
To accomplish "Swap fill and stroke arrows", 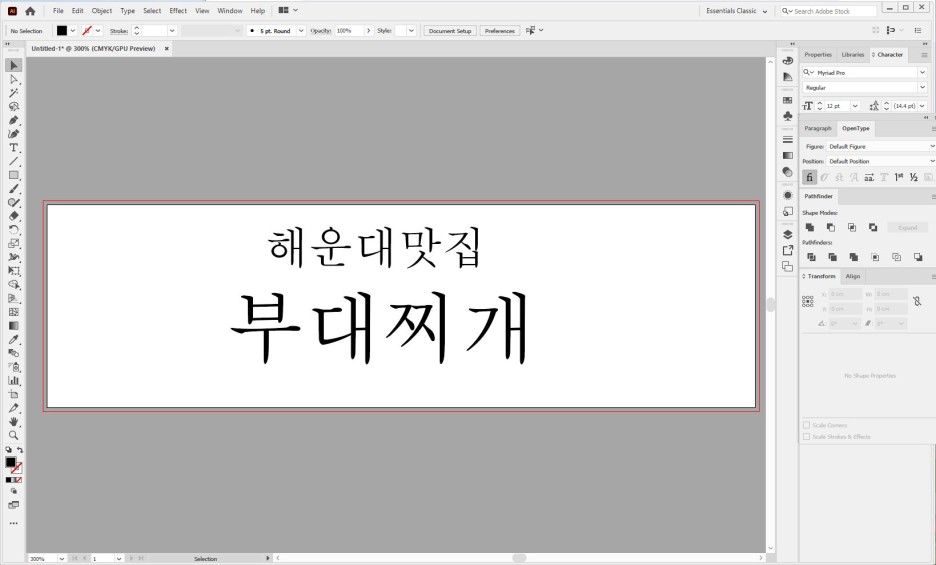I will click(20, 450).
